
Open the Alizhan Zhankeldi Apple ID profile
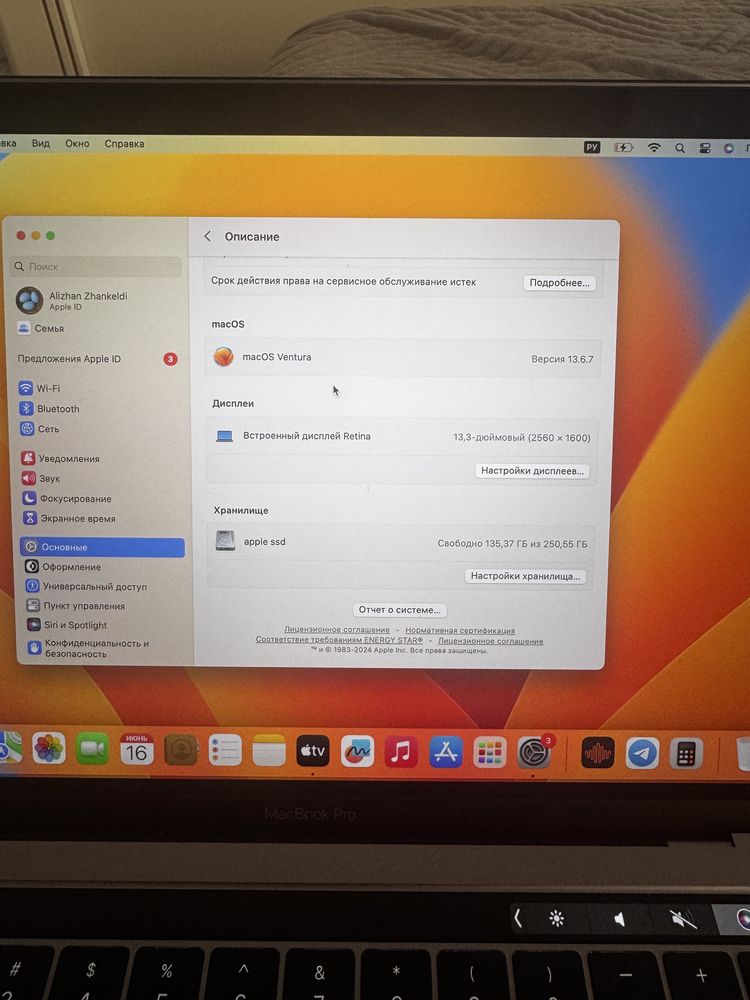coord(72,300)
